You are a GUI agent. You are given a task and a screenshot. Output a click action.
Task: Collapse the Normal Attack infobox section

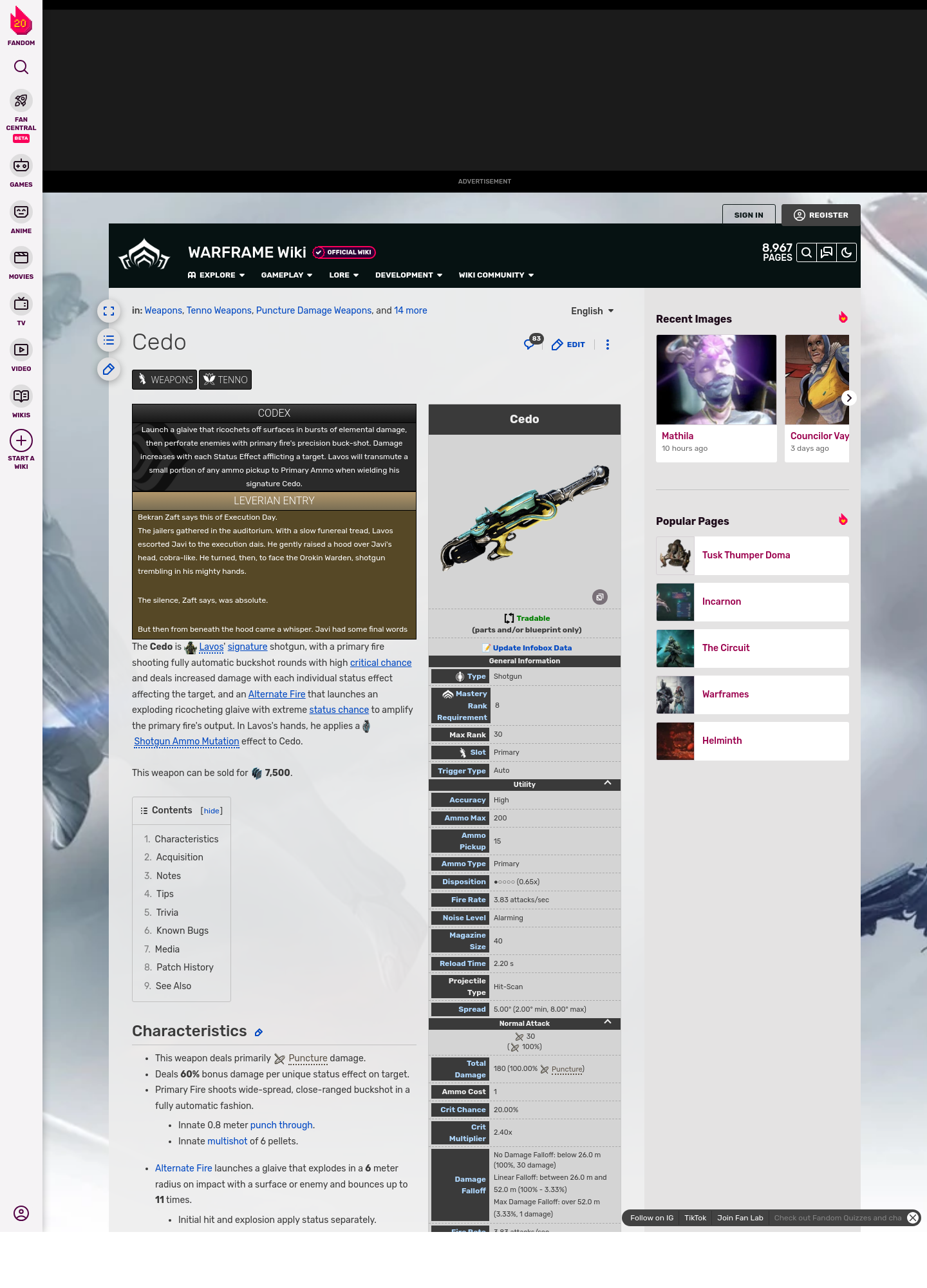607,1022
